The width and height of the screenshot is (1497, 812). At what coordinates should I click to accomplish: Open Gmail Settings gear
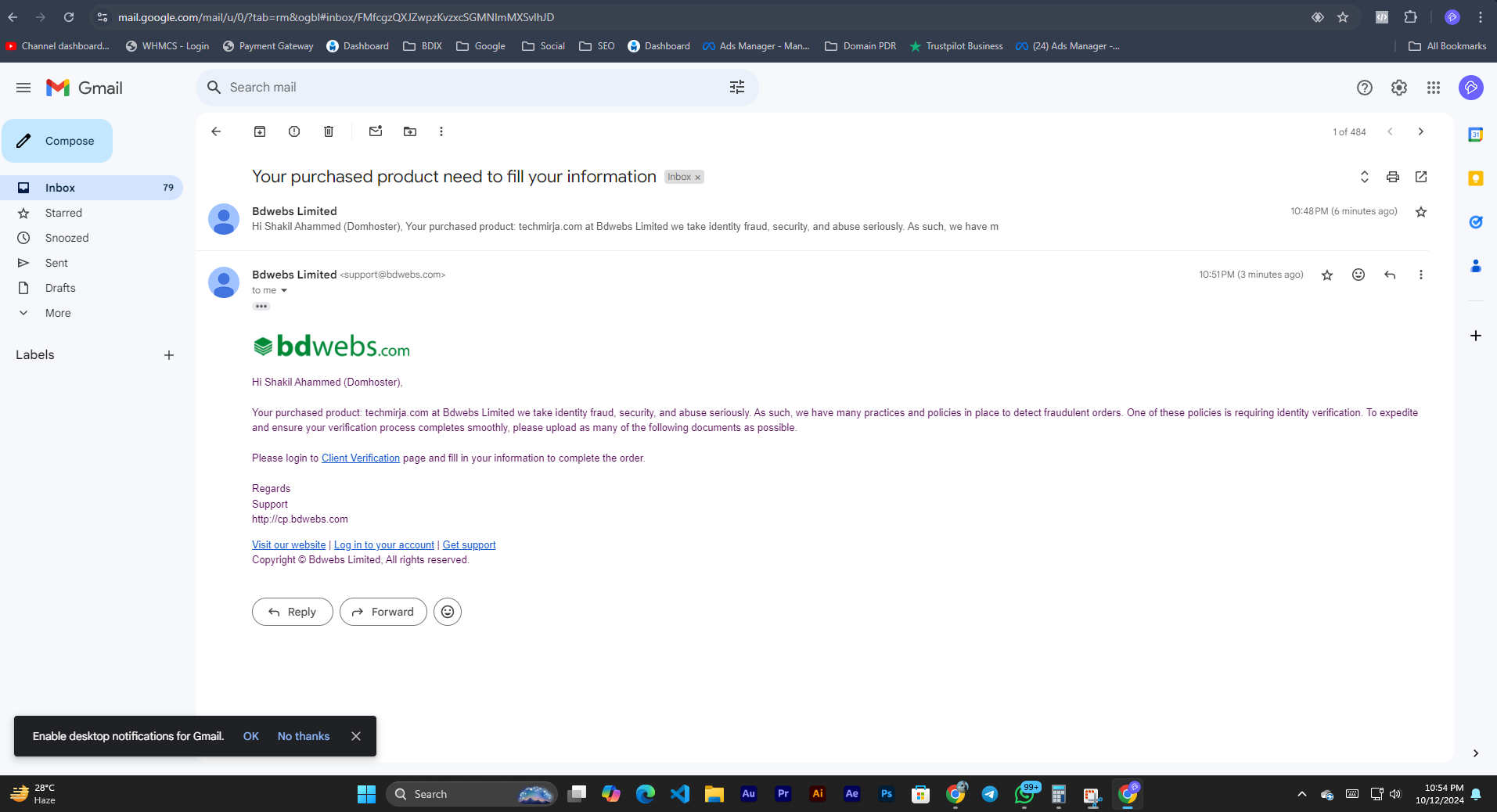coord(1399,88)
